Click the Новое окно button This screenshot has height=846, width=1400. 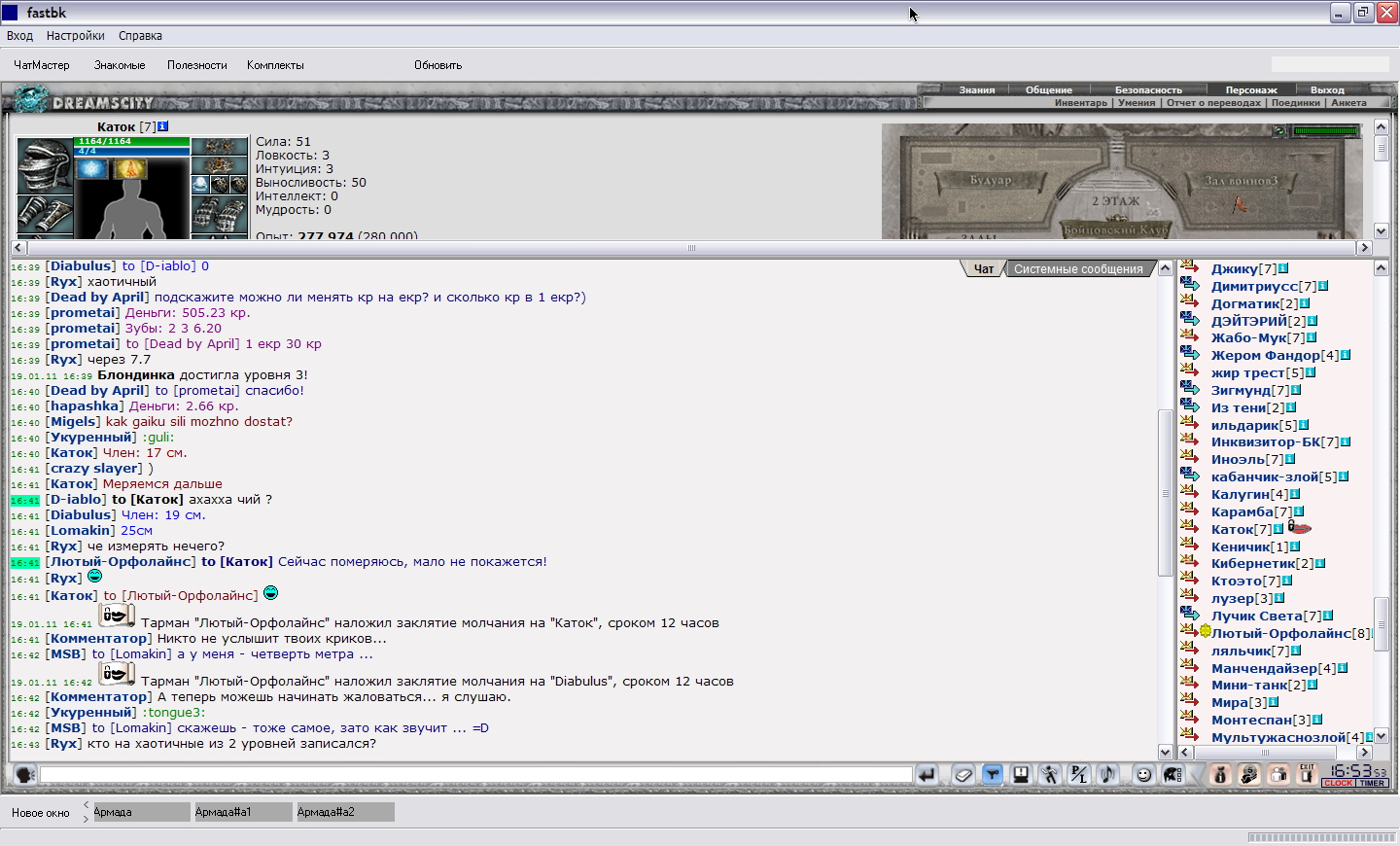coord(41,813)
